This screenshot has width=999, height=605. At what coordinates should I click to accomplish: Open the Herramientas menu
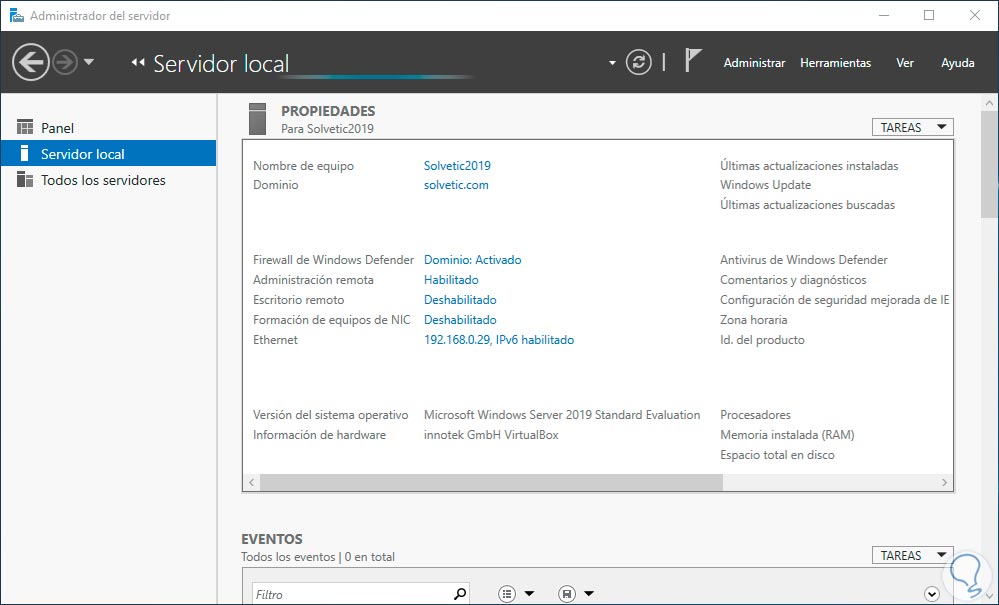pos(835,63)
